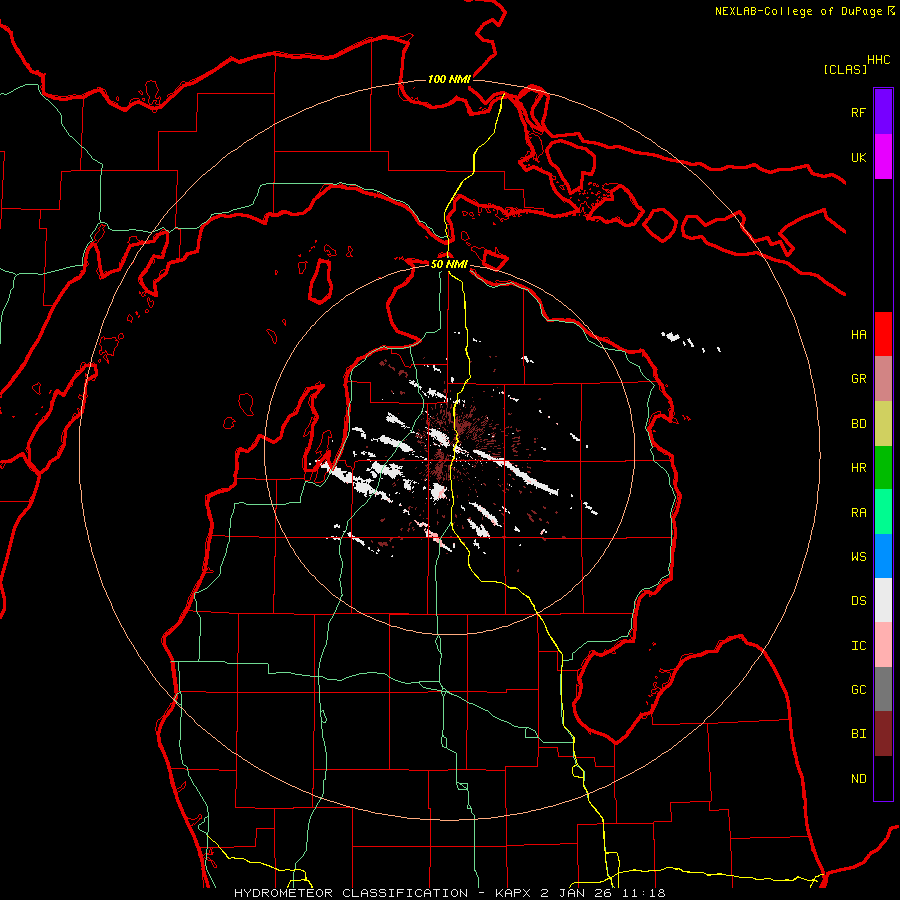Screen dimensions: 900x900
Task: Click the IC legend label
Action: click(x=858, y=646)
